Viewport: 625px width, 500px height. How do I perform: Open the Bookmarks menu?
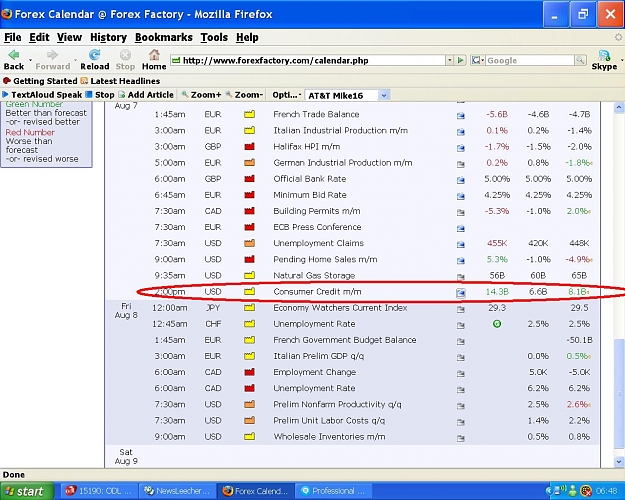[164, 37]
